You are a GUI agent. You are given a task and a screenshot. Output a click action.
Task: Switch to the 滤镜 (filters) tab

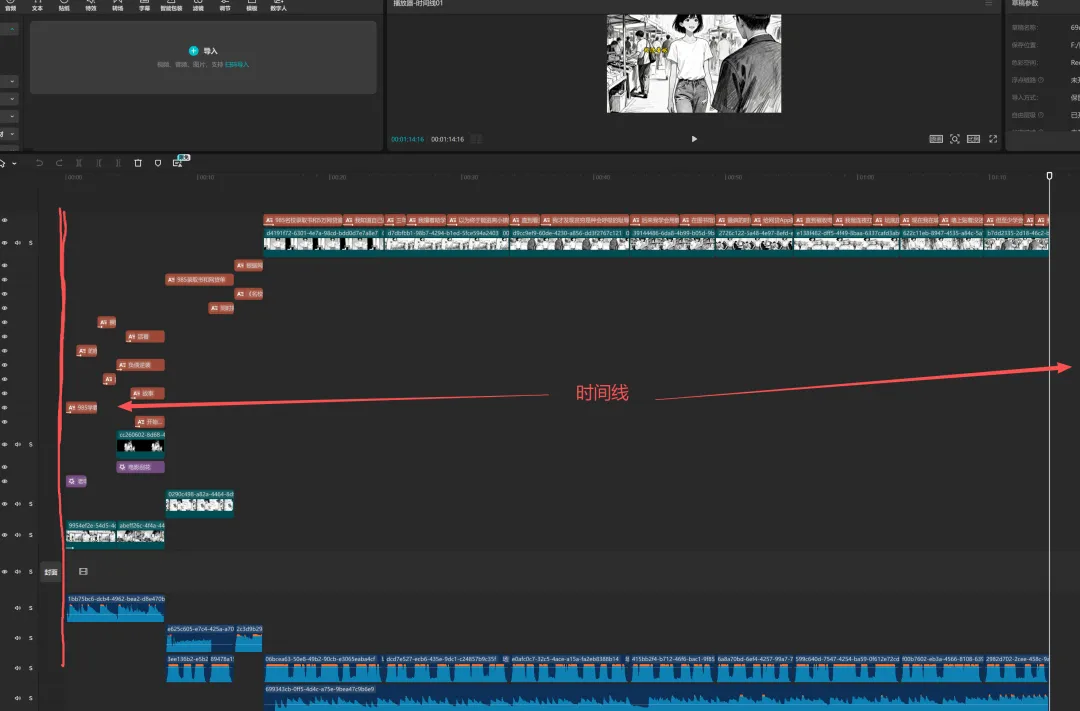[198, 6]
